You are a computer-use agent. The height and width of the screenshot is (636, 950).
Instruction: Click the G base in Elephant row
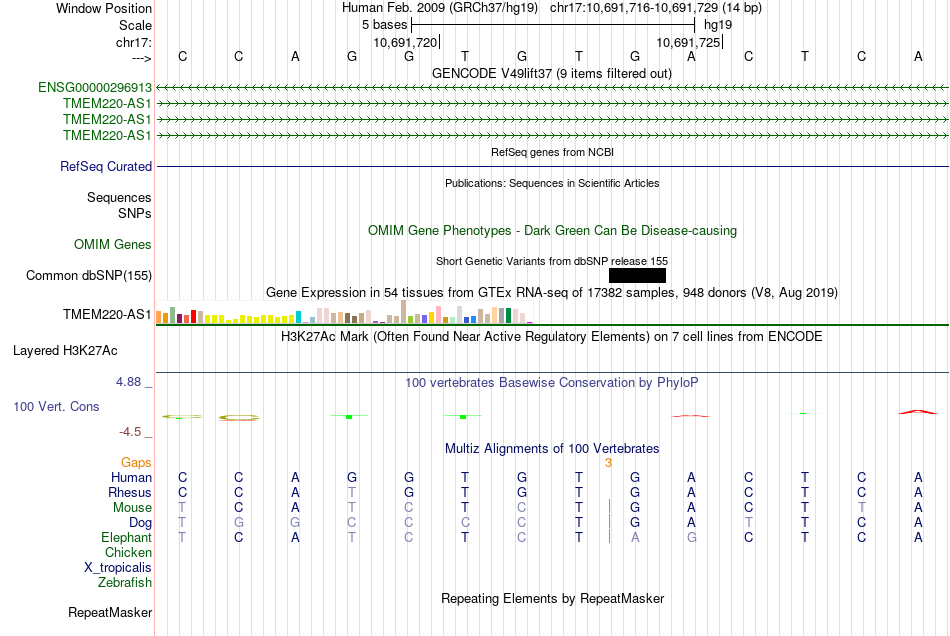coord(691,538)
